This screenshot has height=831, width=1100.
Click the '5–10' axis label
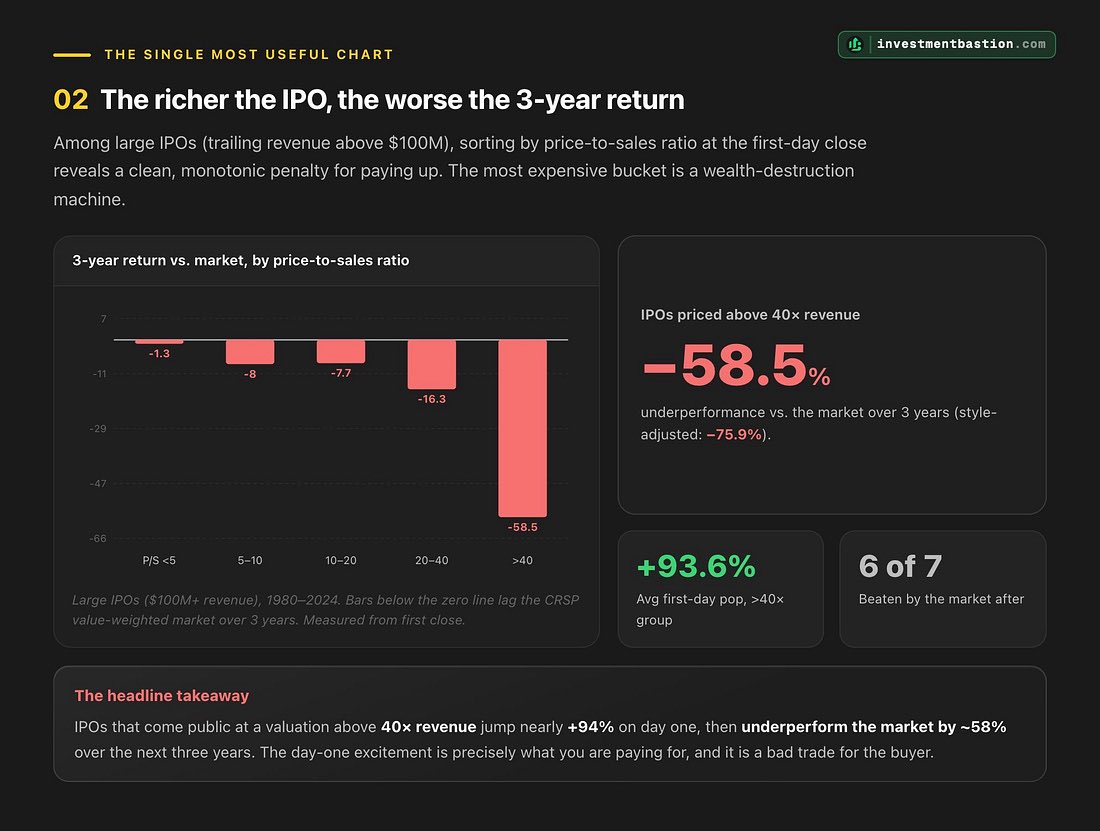(250, 560)
